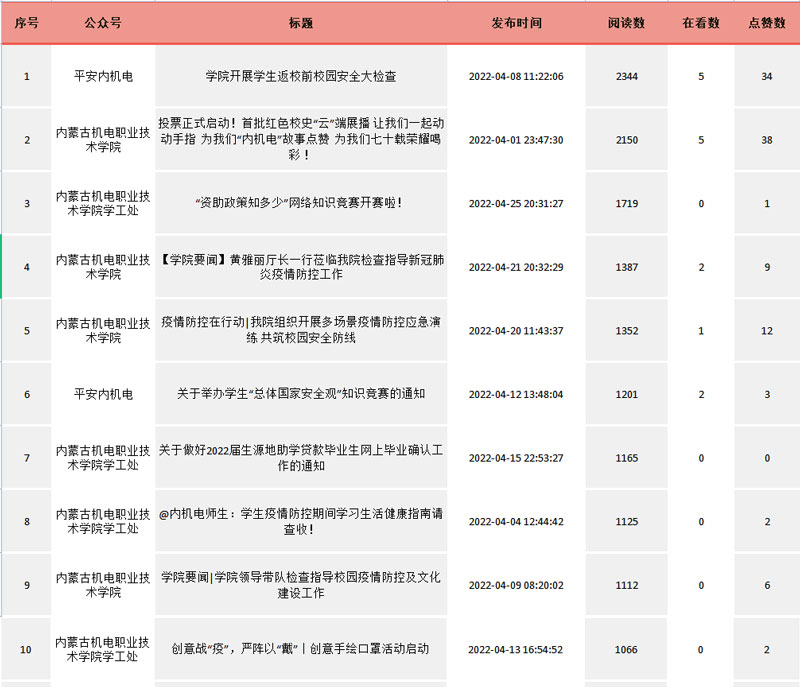Viewport: 800px width, 687px height.
Task: Select the read count cell 2344
Action: tap(626, 76)
